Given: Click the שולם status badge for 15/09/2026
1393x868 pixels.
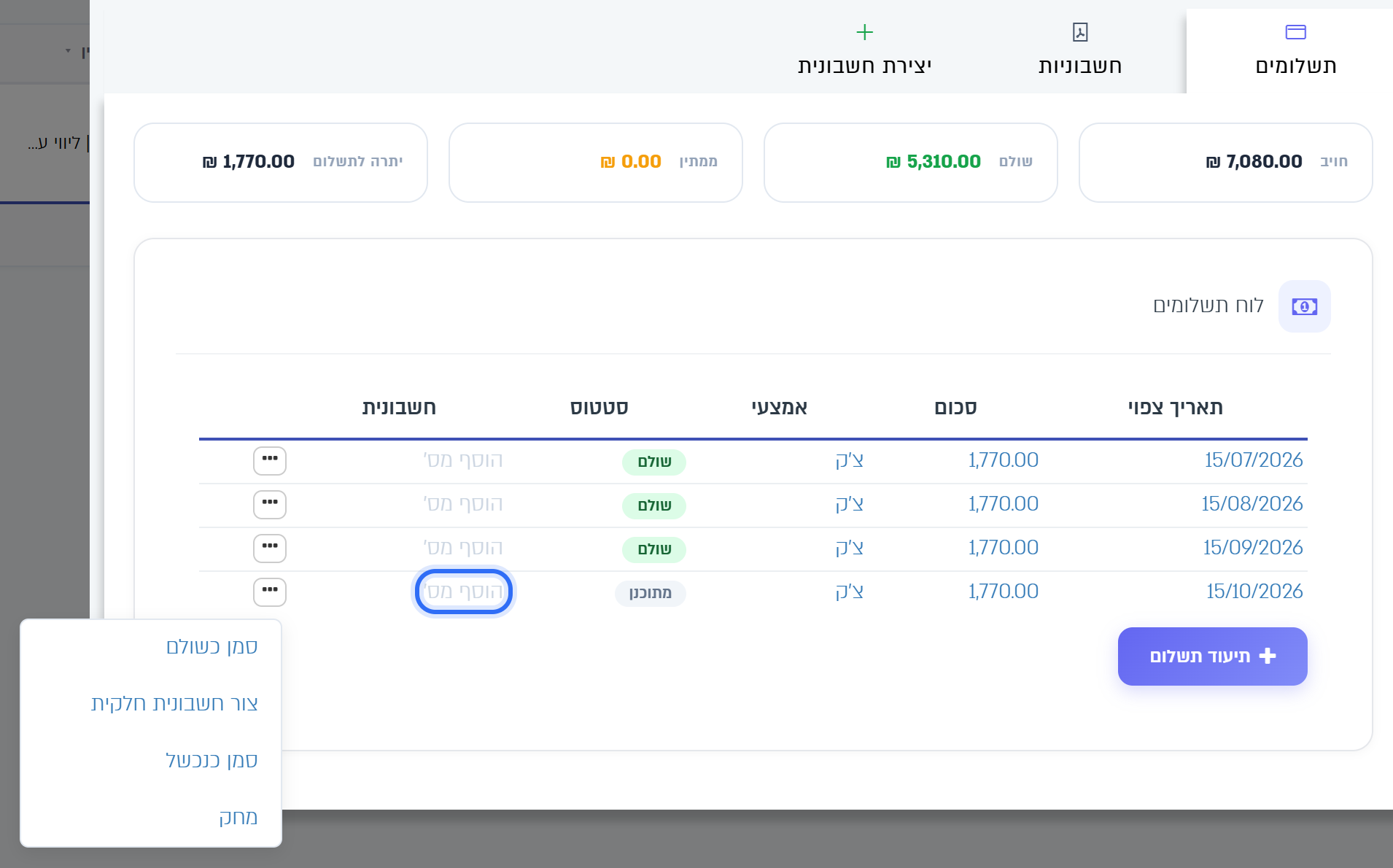Looking at the screenshot, I should 654,549.
